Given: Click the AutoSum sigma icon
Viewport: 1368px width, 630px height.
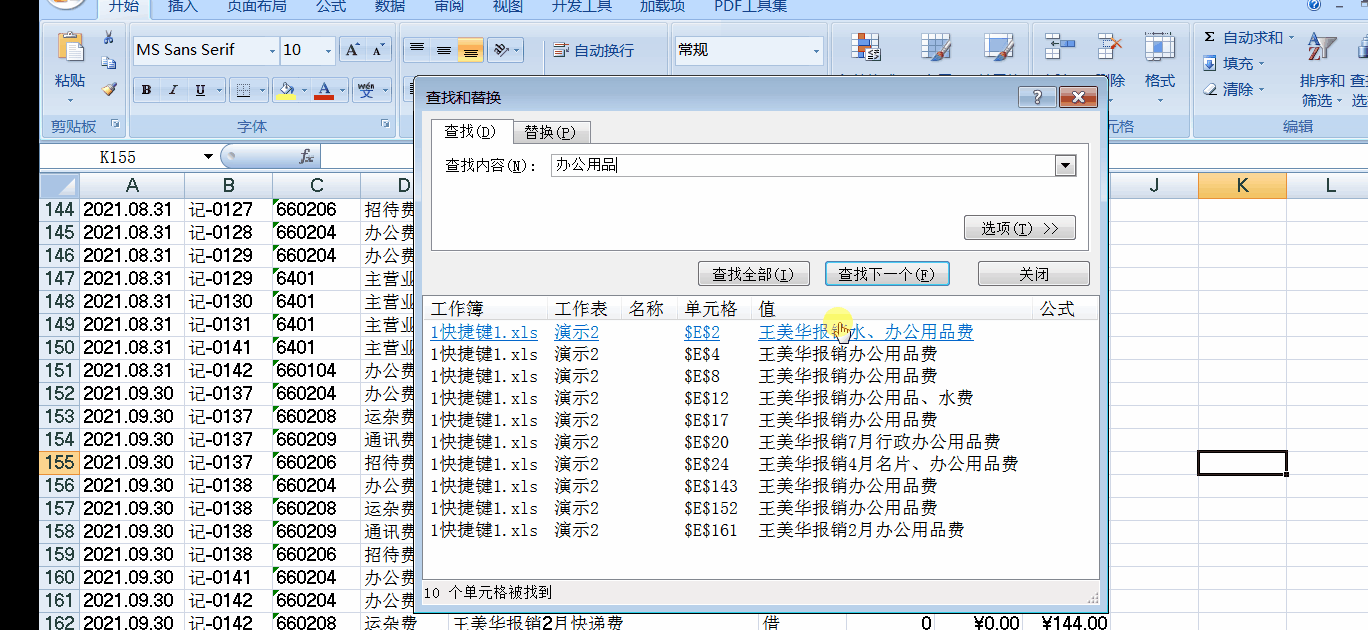Looking at the screenshot, I should click(1209, 38).
